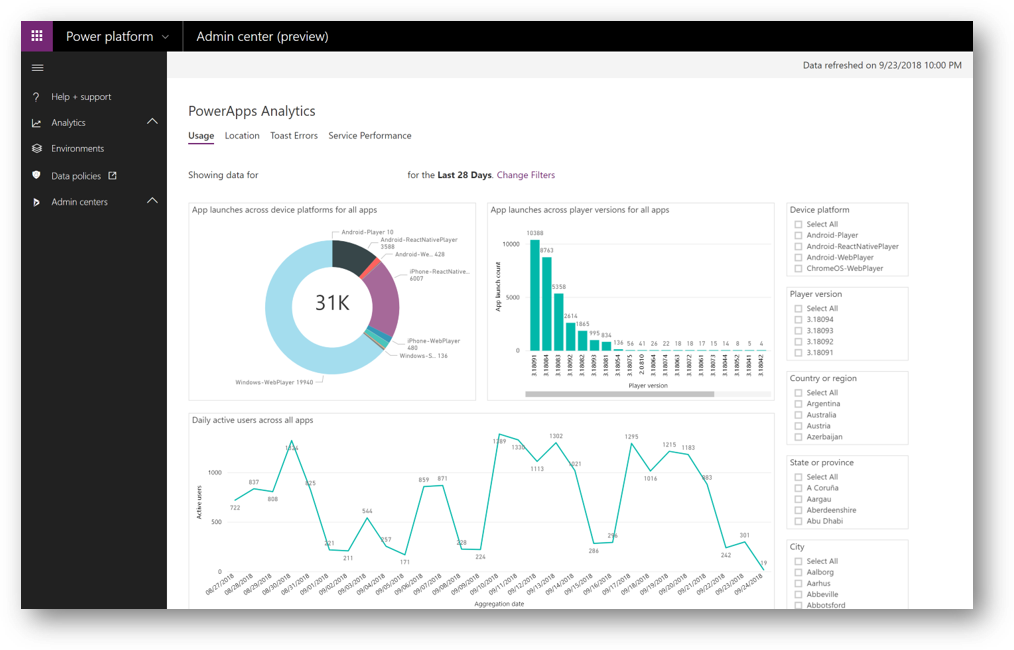The height and width of the screenshot is (650, 1014).
Task: Click the Change Filters link
Action: tap(525, 175)
